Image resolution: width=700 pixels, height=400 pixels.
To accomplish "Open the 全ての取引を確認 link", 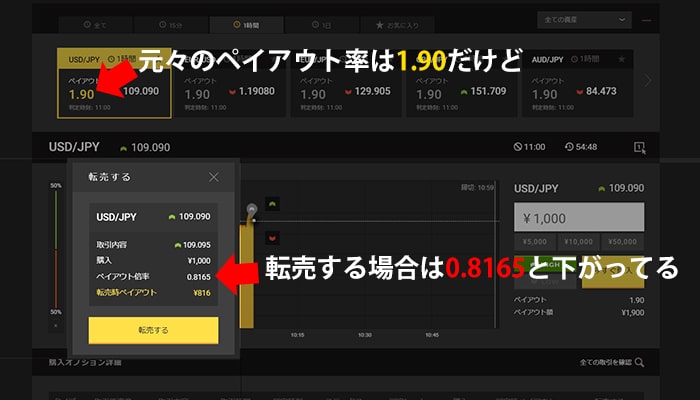I will click(606, 362).
